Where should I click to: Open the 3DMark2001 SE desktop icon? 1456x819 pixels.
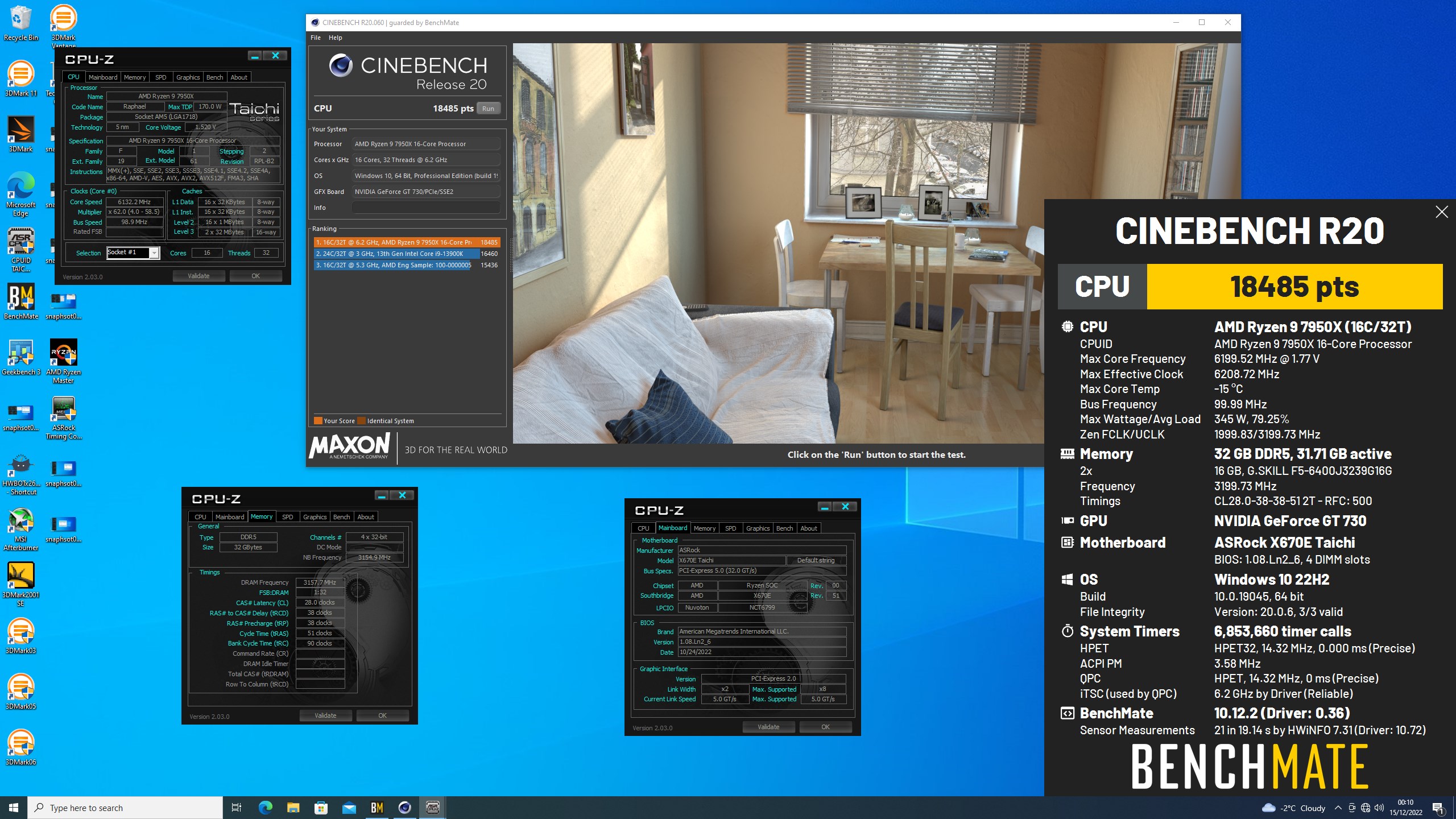(20, 584)
